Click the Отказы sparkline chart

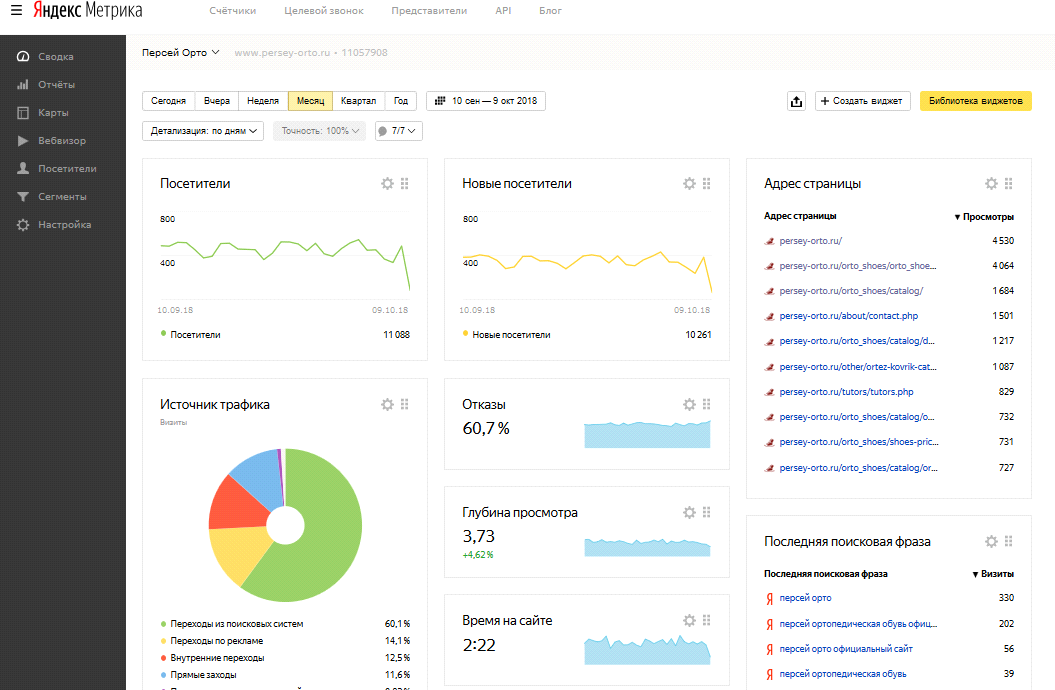point(647,434)
